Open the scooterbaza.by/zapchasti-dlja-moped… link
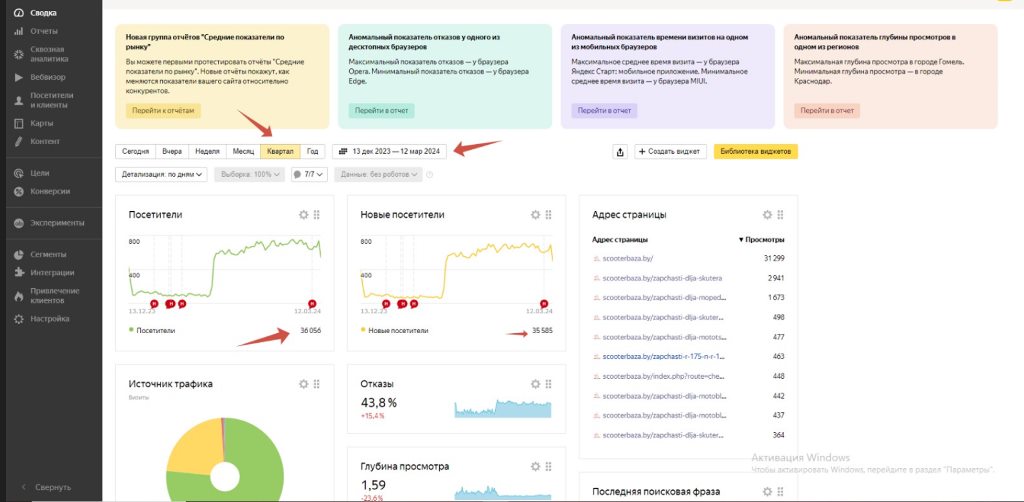This screenshot has height=502, width=1024. coord(664,298)
